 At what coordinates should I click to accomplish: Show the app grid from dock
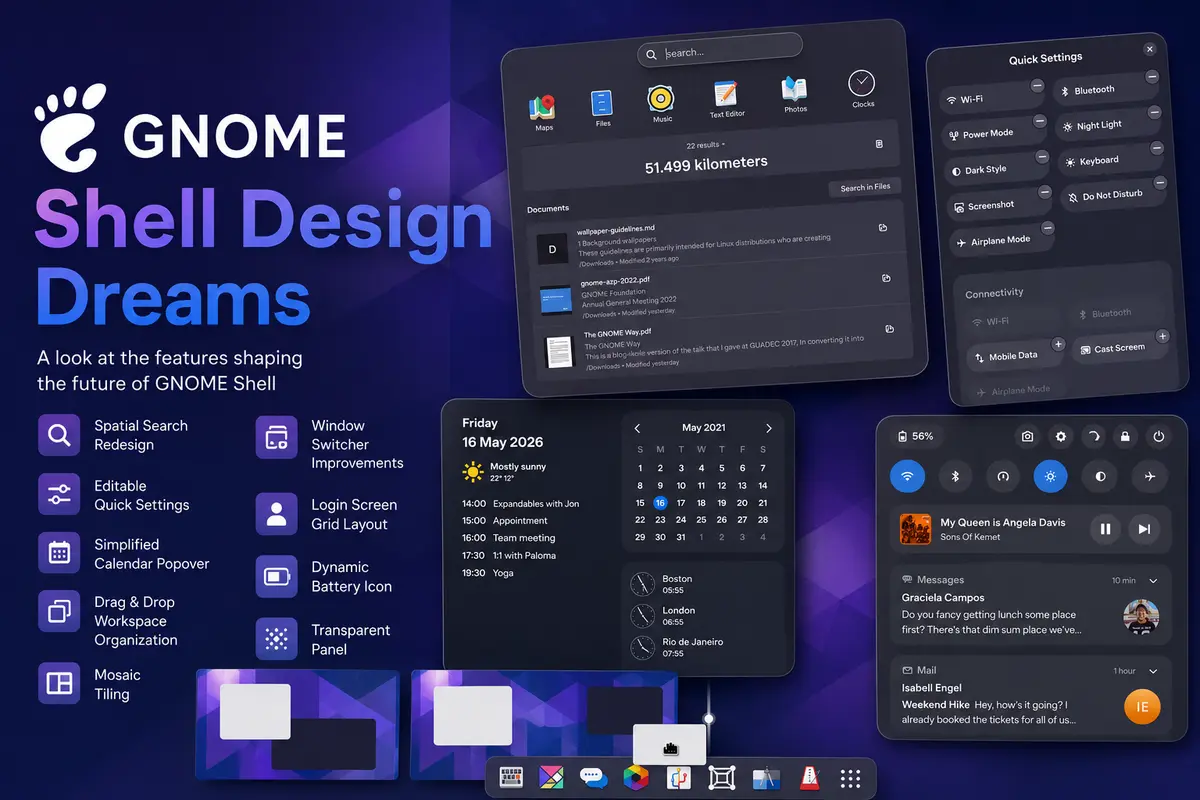click(x=851, y=778)
